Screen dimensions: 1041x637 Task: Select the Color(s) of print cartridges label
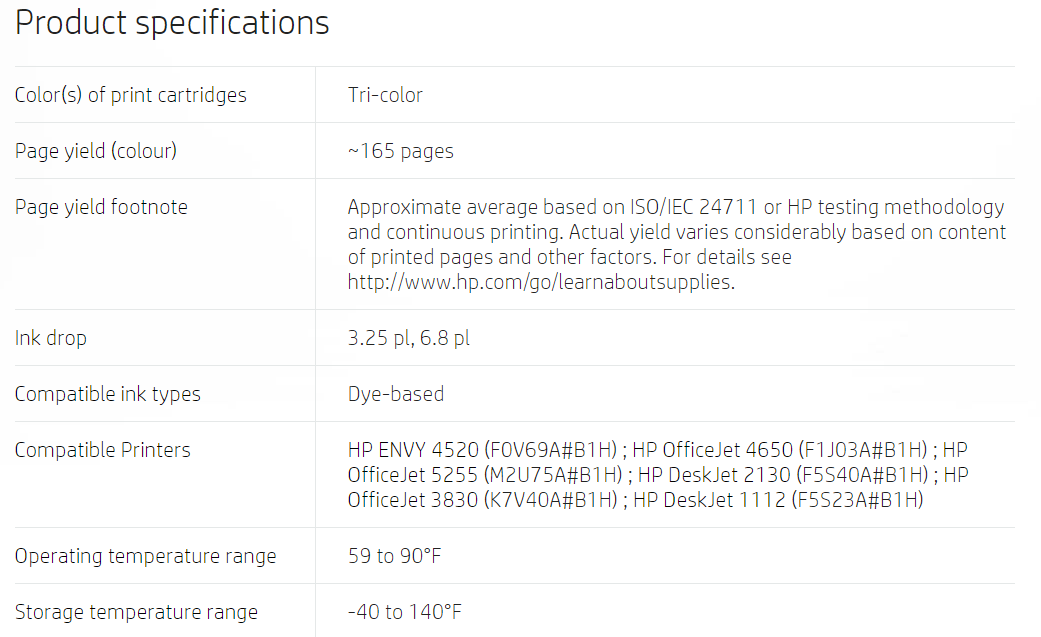[131, 95]
